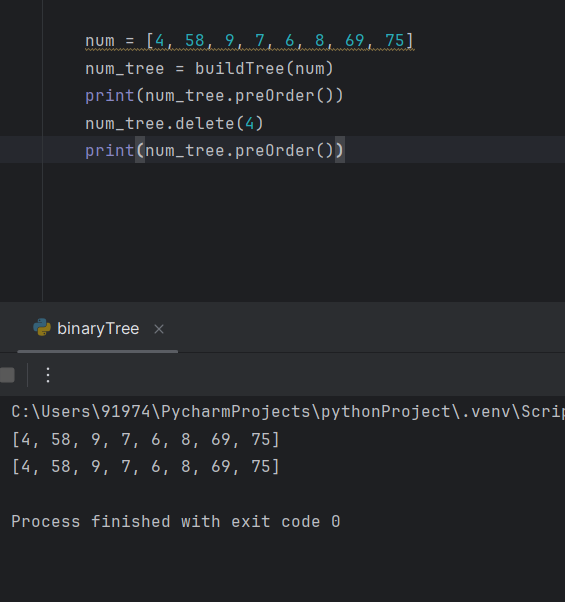Click the first printed list output line
Image resolution: width=565 pixels, height=602 pixels.
[145, 439]
